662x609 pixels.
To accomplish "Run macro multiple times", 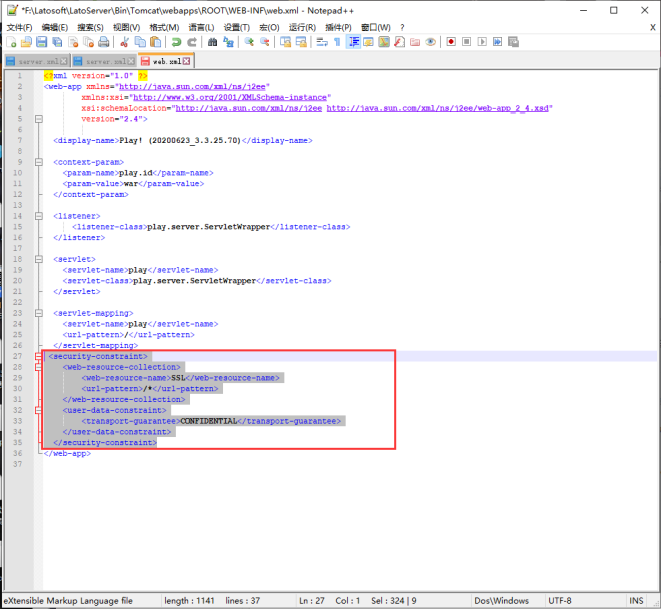I will (x=498, y=42).
